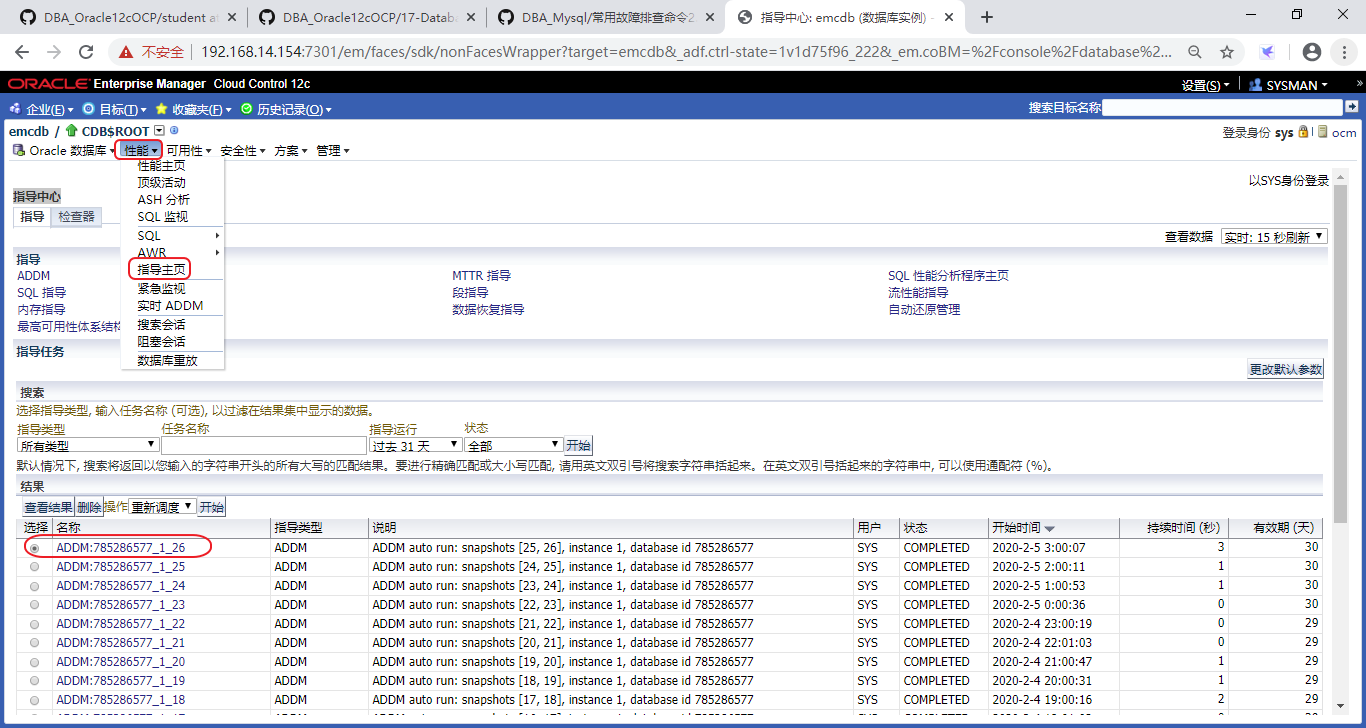Click the 查看结果 button
The width and height of the screenshot is (1366, 728).
pyautogui.click(x=48, y=508)
